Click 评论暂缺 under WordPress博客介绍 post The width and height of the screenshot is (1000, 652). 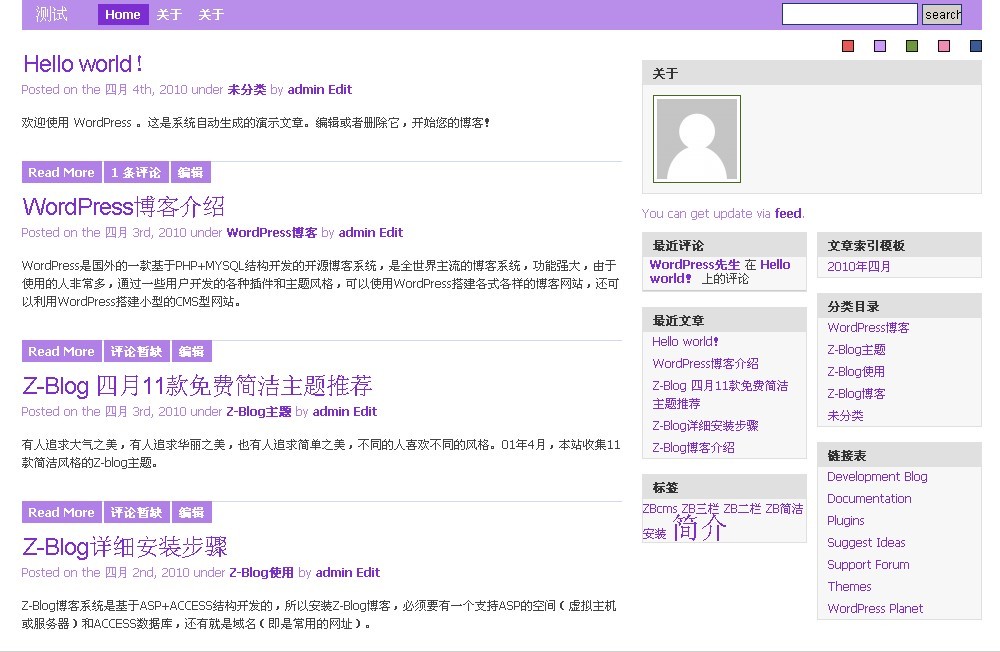[x=136, y=352]
